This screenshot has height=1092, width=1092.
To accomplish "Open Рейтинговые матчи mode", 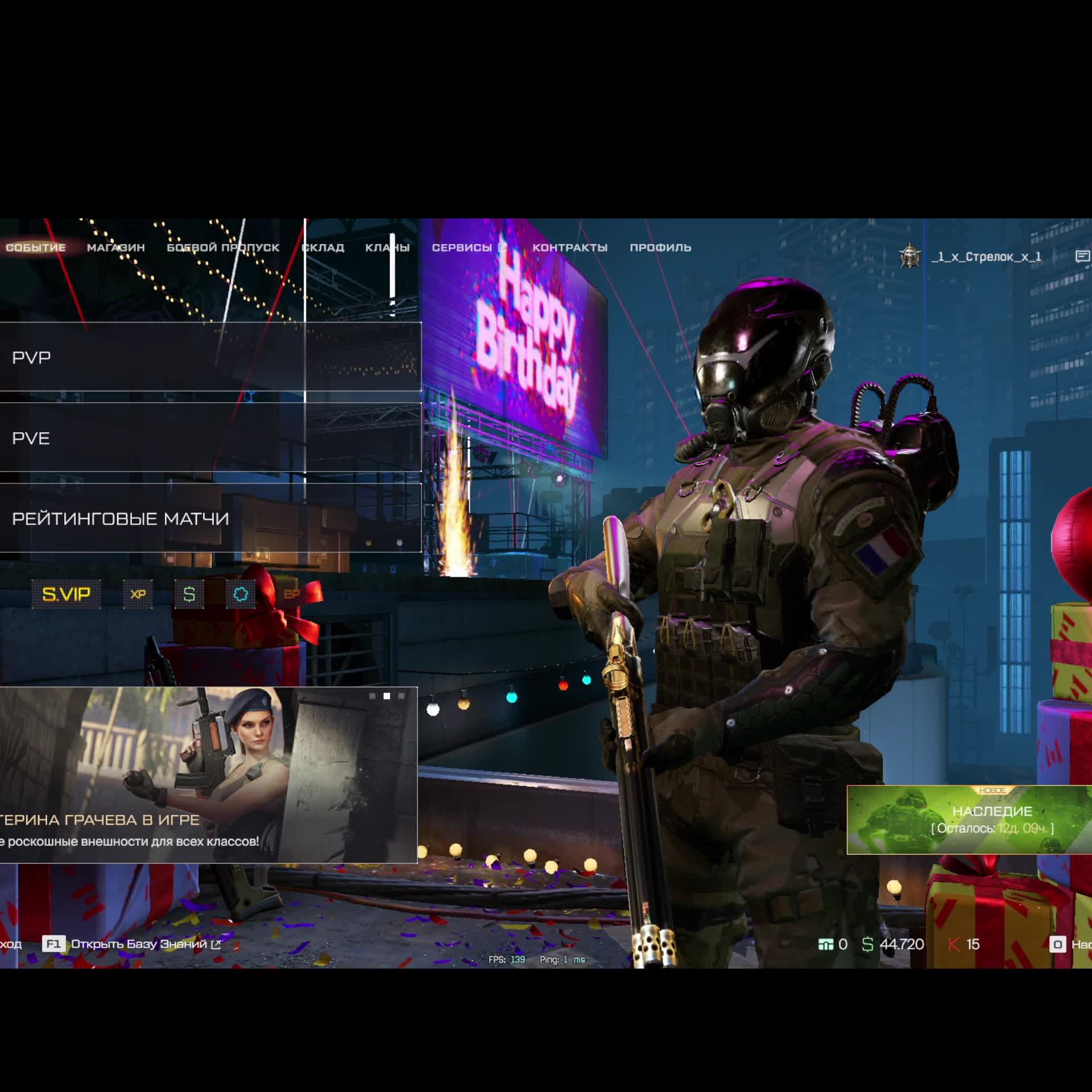I will 210,518.
